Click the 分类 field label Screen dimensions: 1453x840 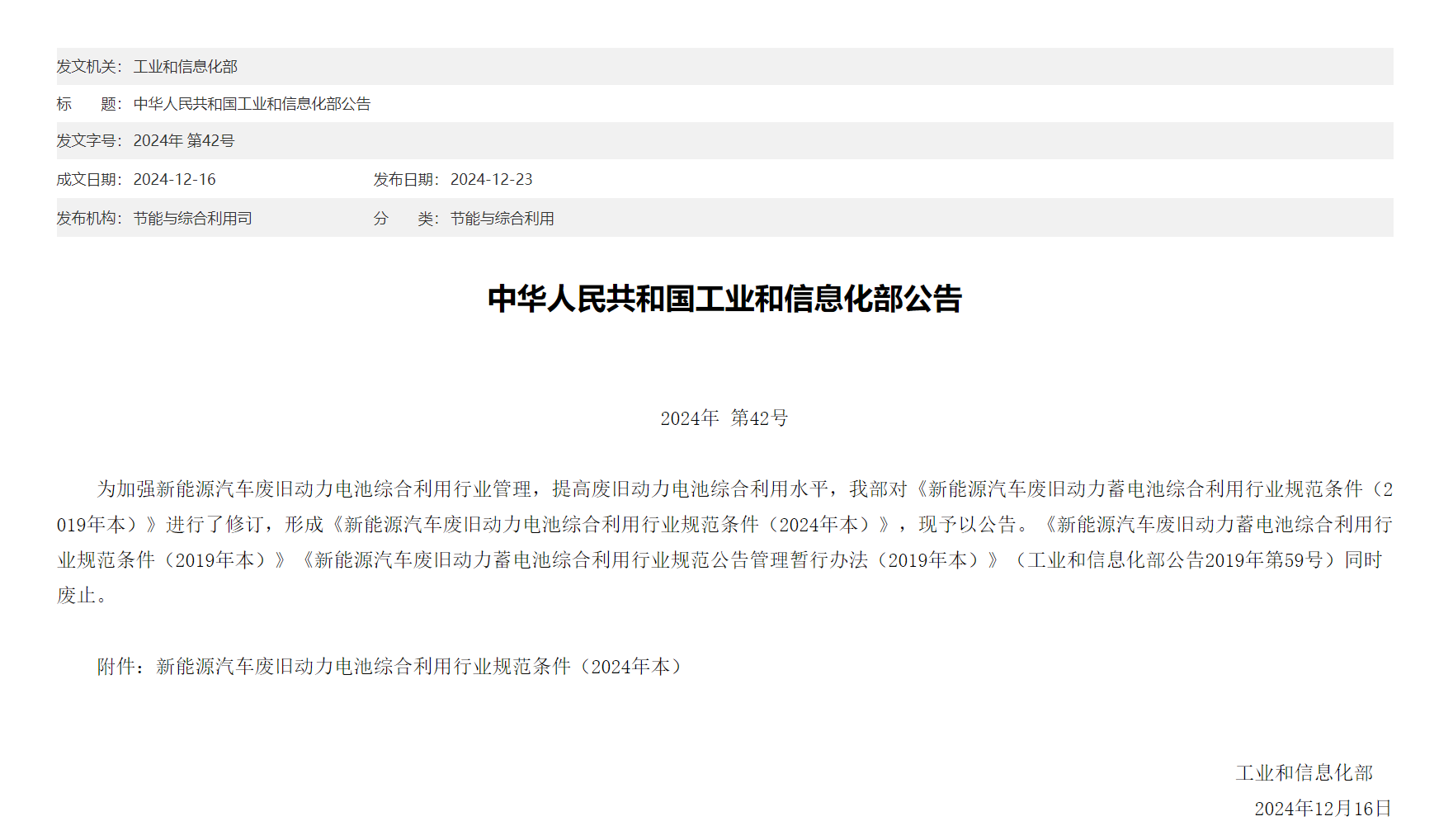point(405,219)
